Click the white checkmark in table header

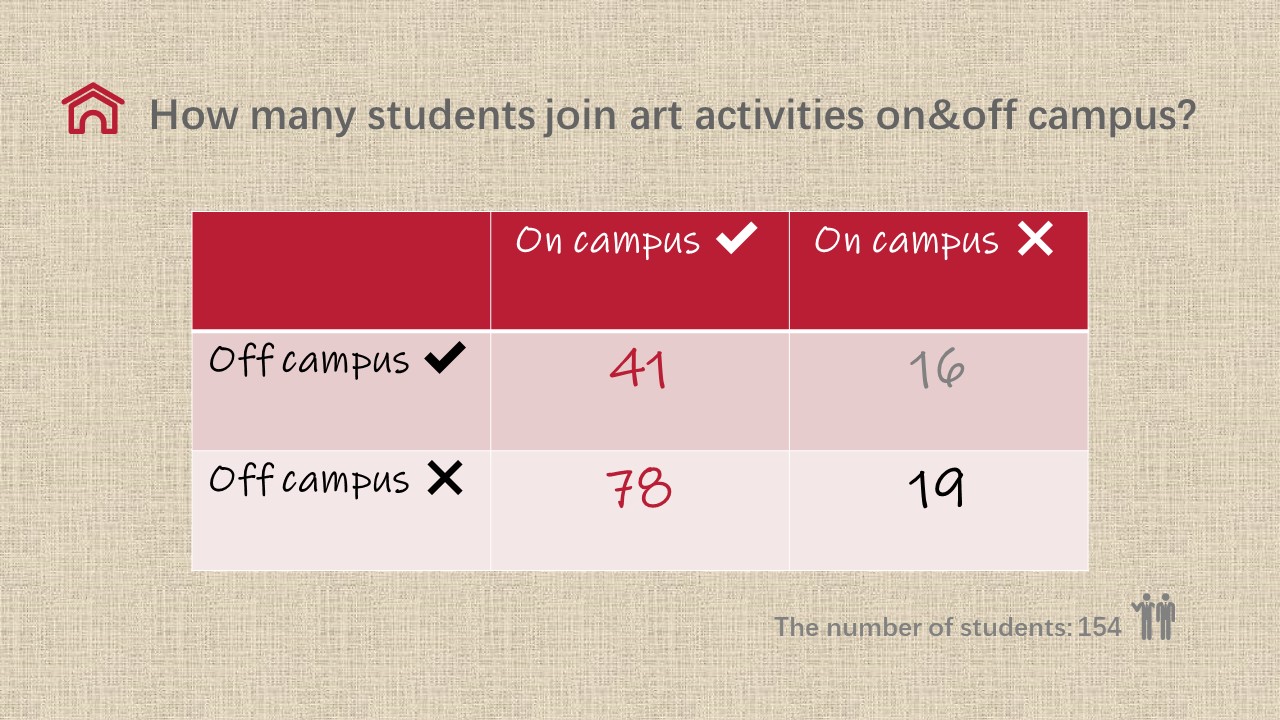click(736, 239)
